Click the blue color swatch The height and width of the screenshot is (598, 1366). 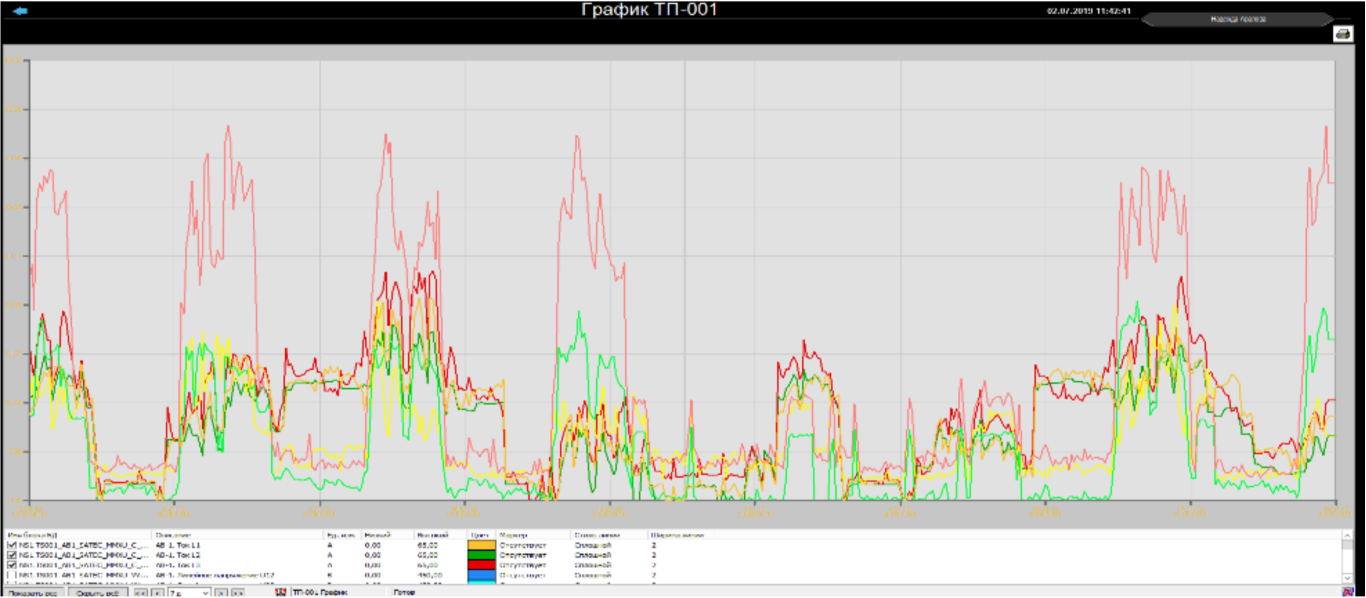(x=481, y=575)
